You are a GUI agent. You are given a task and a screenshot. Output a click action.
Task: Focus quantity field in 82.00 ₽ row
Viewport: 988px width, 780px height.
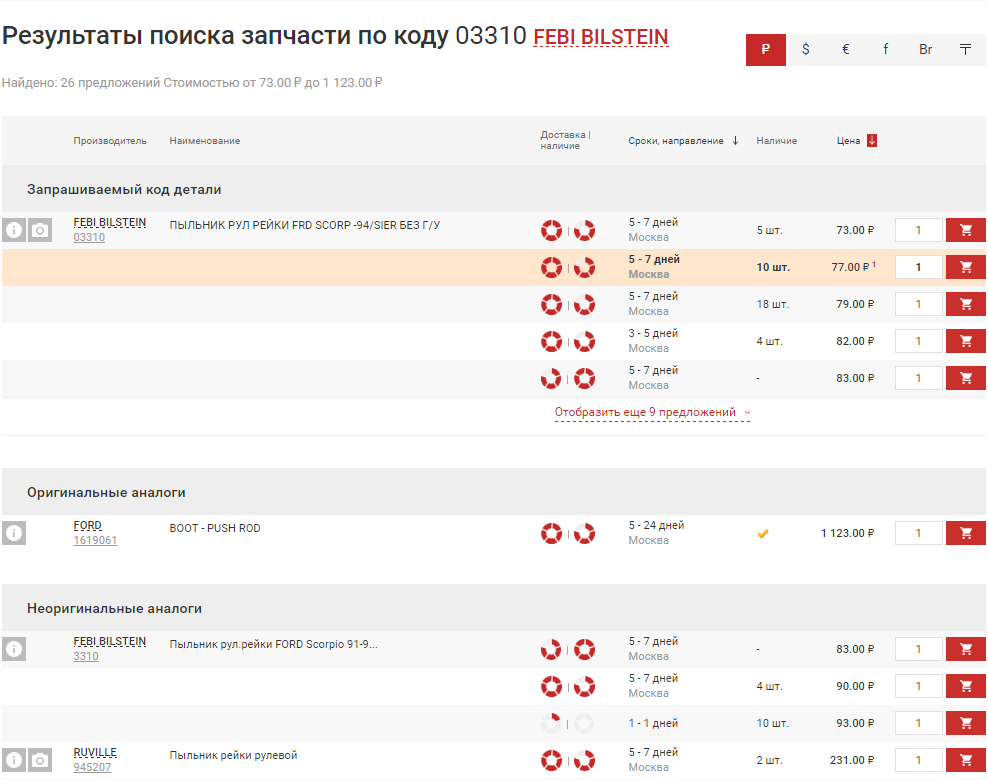coord(919,341)
